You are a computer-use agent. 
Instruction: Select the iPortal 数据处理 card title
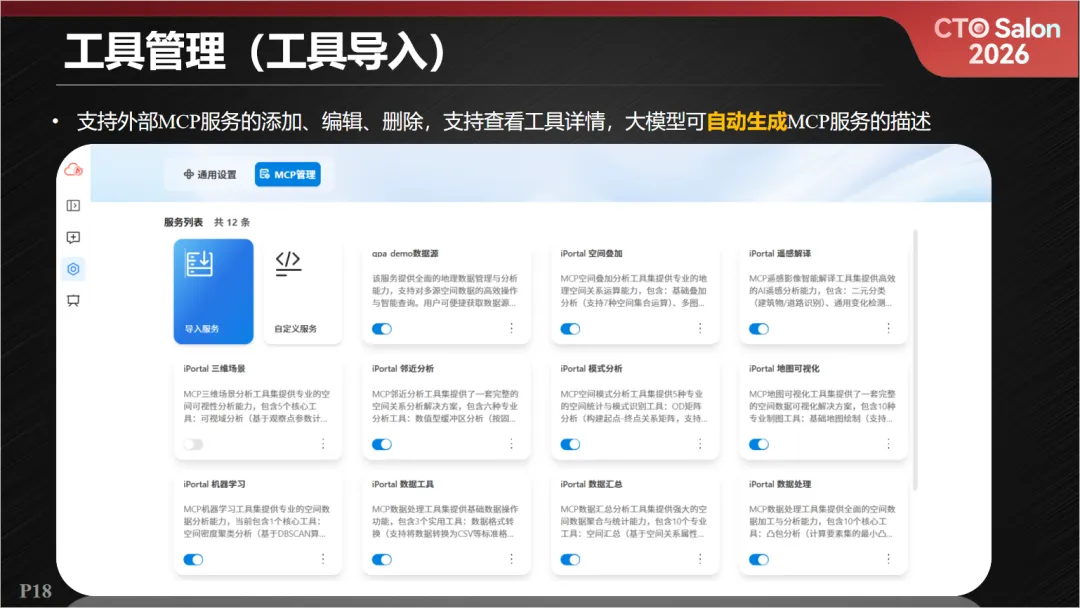[780, 484]
